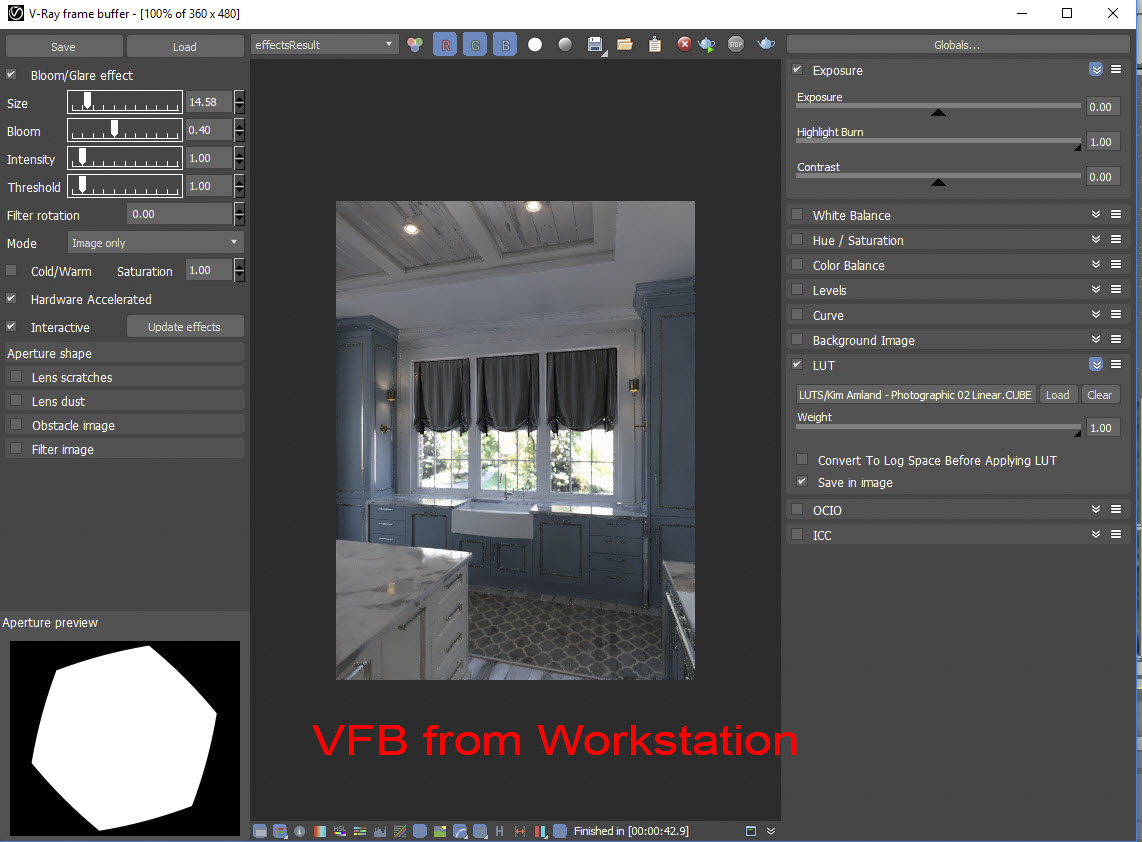Click the Highlight Burn slider track
This screenshot has height=842, width=1142.
point(938,142)
